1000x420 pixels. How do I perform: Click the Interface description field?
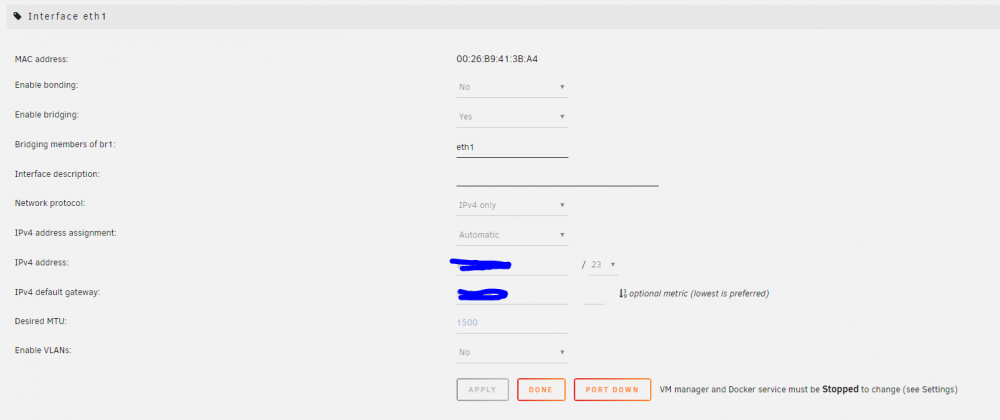(x=557, y=177)
